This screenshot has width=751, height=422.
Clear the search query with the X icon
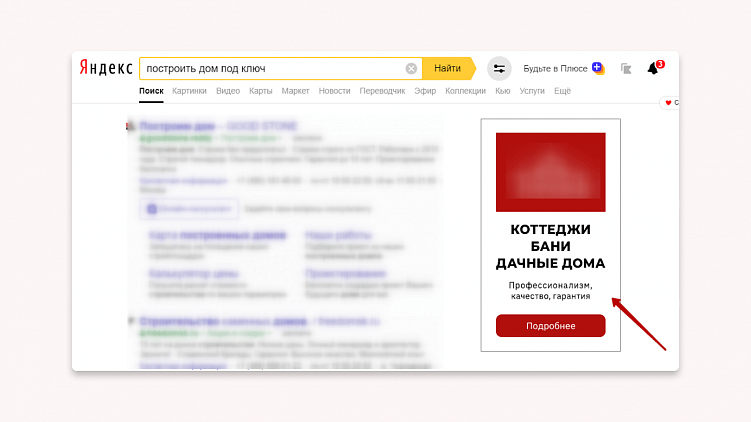[411, 68]
